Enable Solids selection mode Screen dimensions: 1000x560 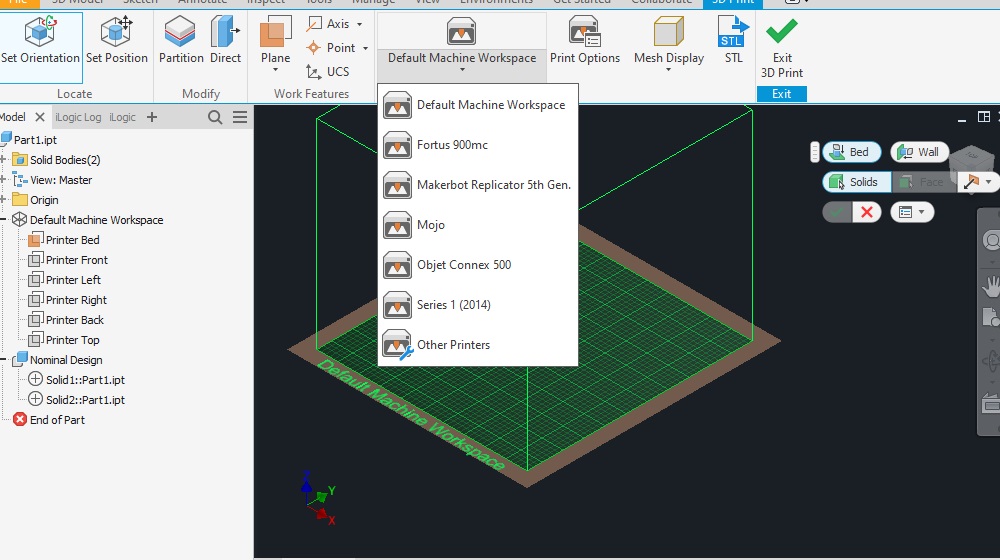tap(856, 182)
